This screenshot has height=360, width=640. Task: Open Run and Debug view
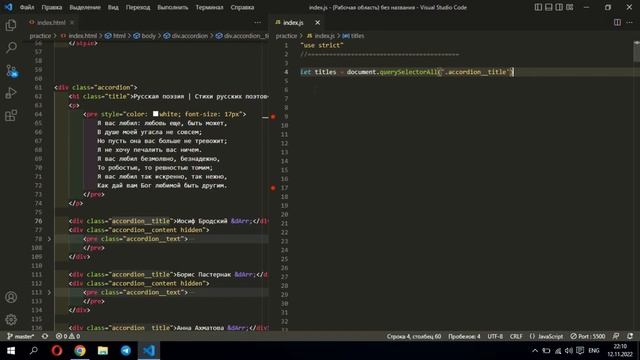11,93
